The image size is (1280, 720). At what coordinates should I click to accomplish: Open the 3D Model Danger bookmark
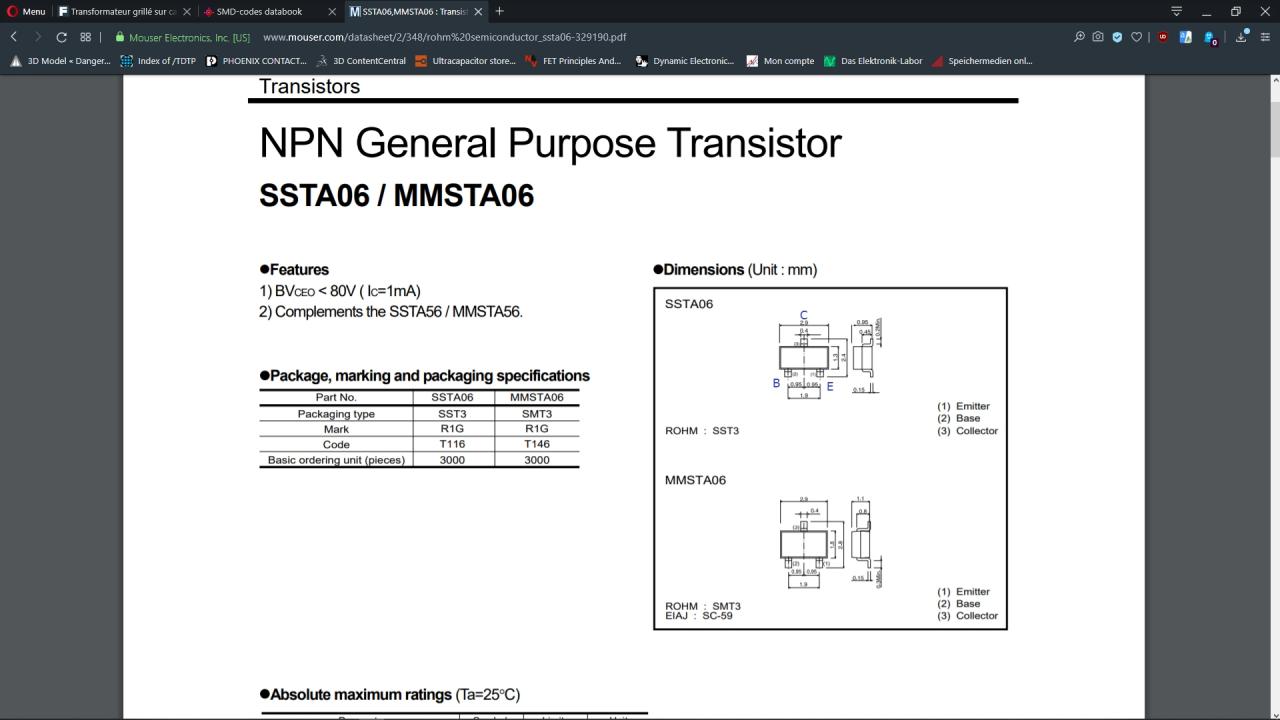[x=60, y=61]
